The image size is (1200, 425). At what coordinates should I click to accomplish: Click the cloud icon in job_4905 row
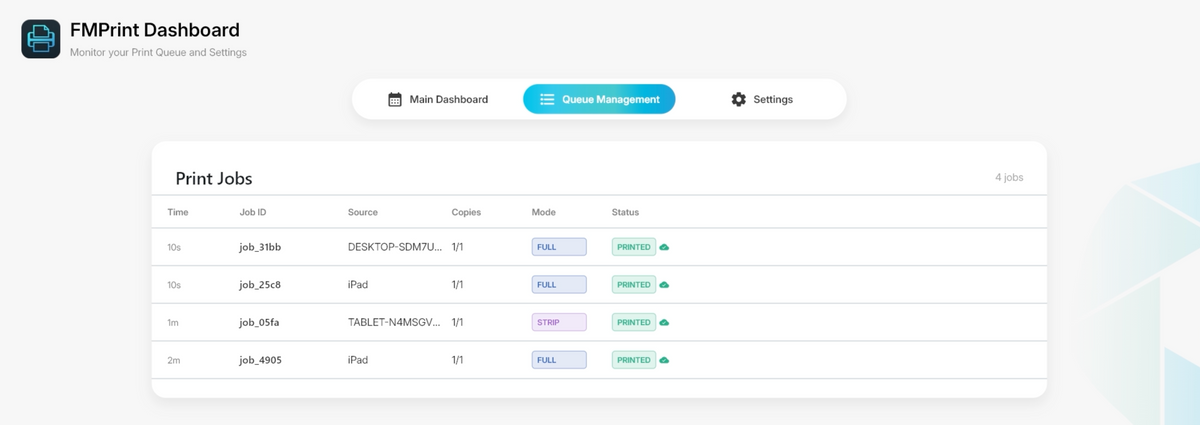click(x=664, y=360)
